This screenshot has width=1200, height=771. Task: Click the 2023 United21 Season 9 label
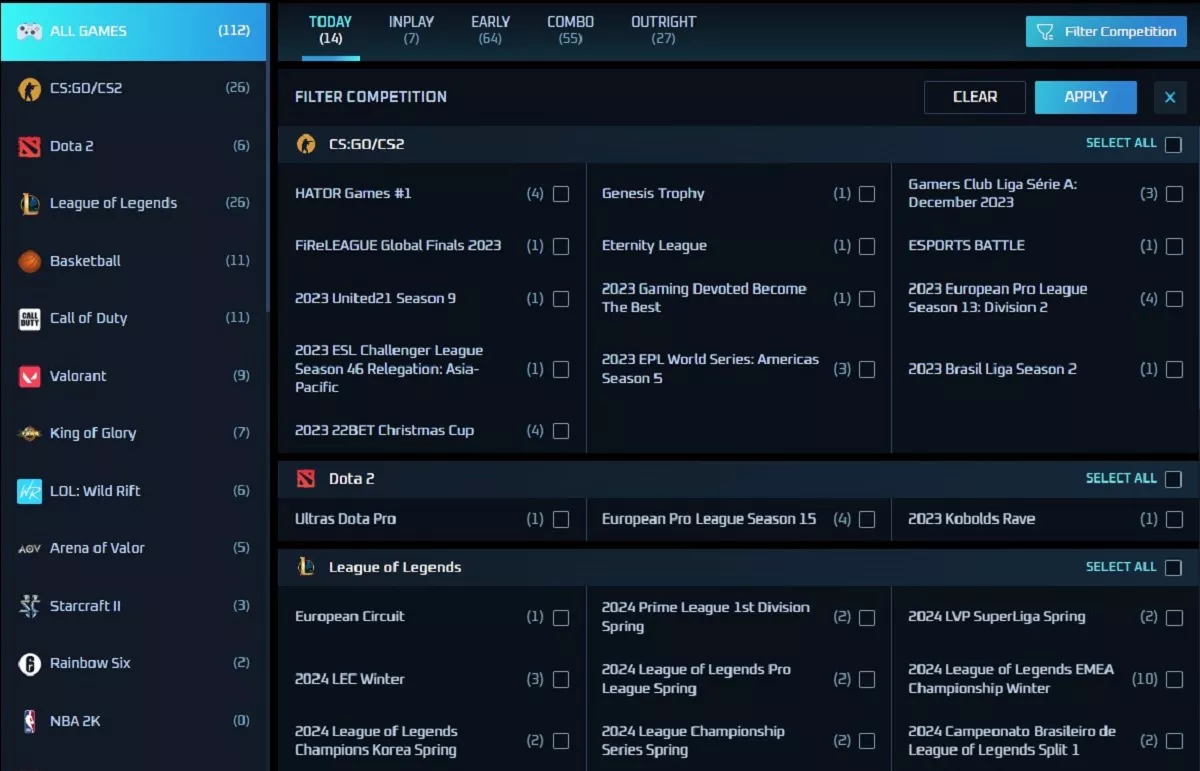(x=375, y=298)
